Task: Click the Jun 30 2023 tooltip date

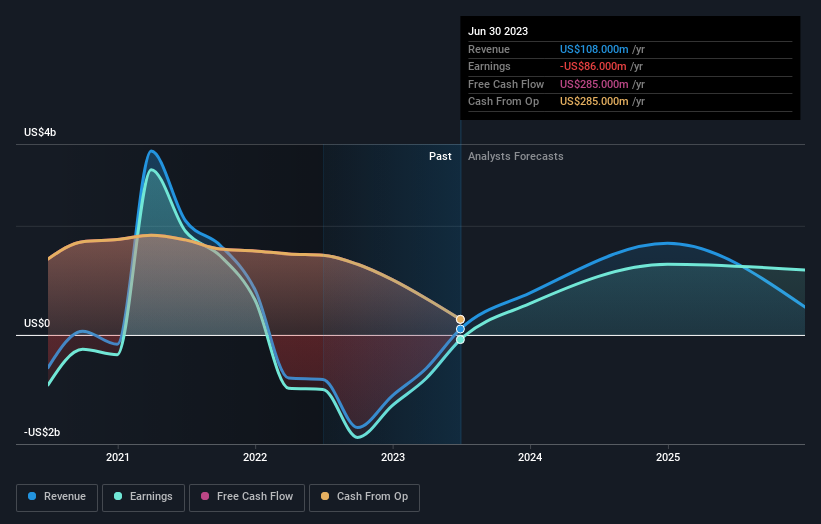Action: [x=498, y=31]
